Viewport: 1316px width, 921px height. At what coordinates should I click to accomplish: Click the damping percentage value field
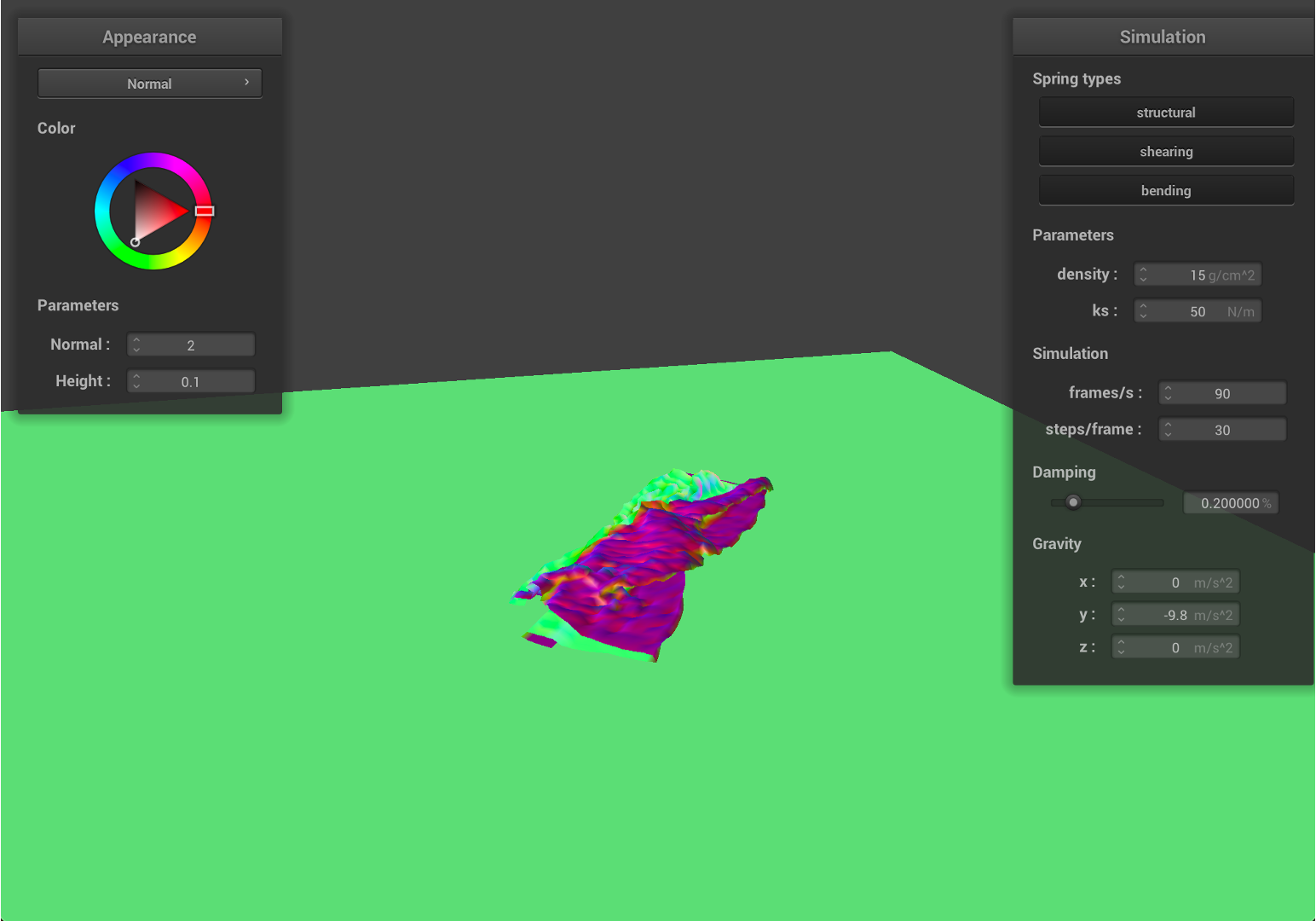[1230, 503]
